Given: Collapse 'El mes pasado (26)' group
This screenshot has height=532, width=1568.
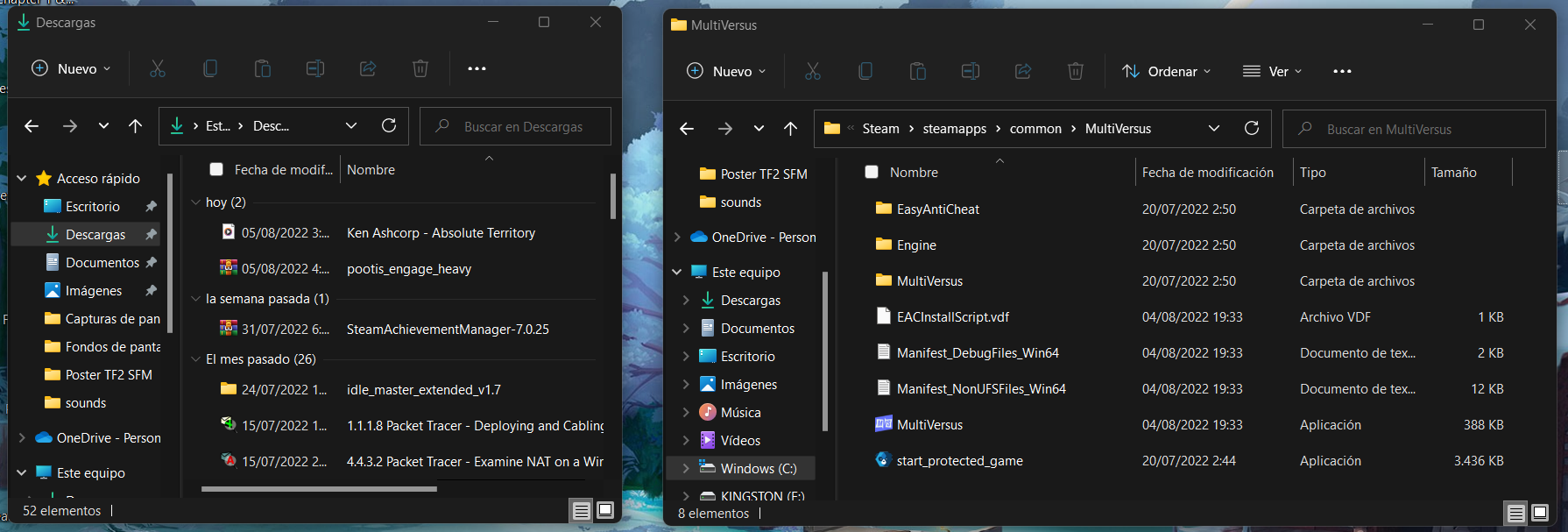Looking at the screenshot, I should point(196,359).
